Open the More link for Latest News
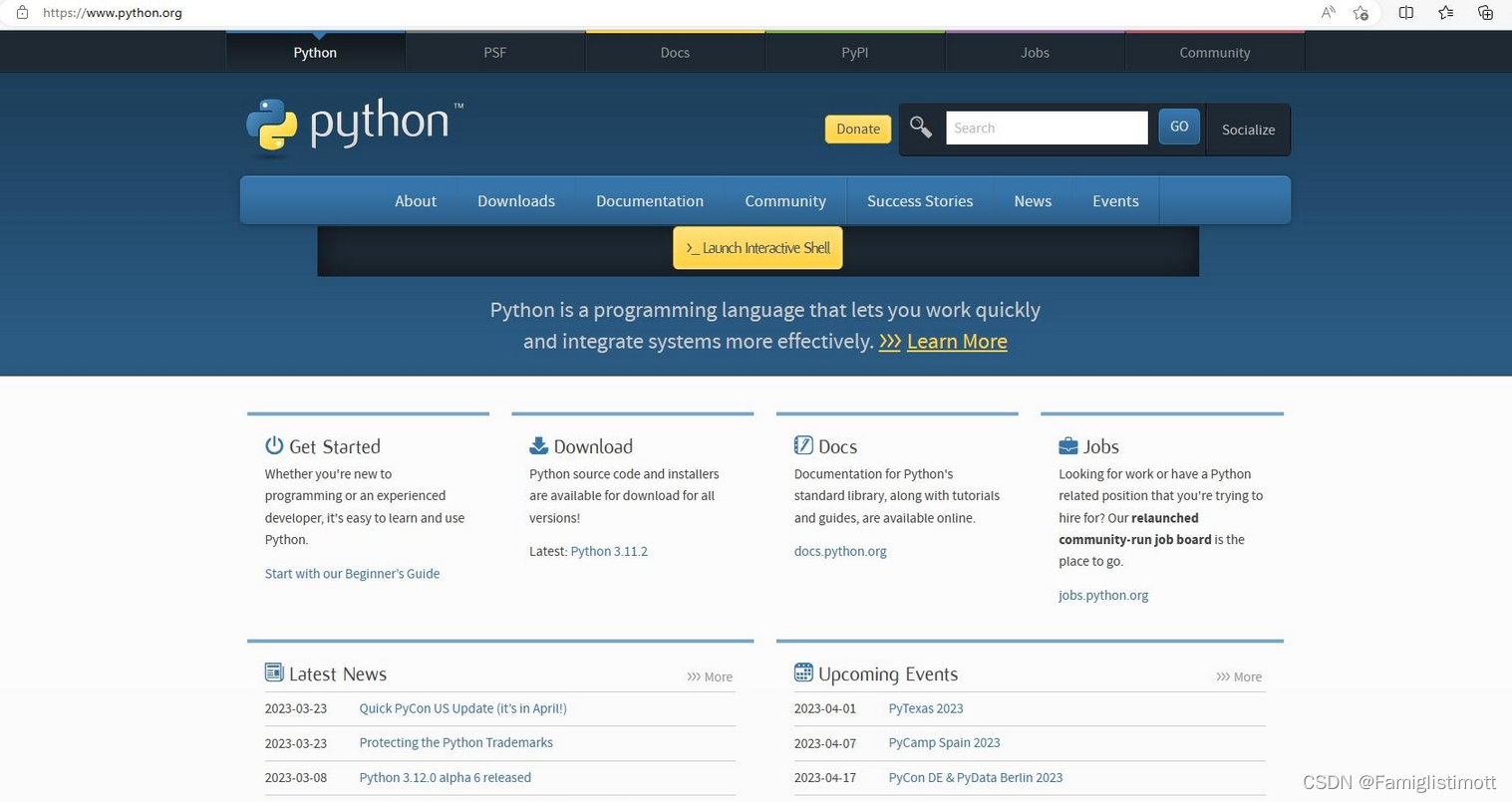Image resolution: width=1512 pixels, height=802 pixels. pos(710,676)
